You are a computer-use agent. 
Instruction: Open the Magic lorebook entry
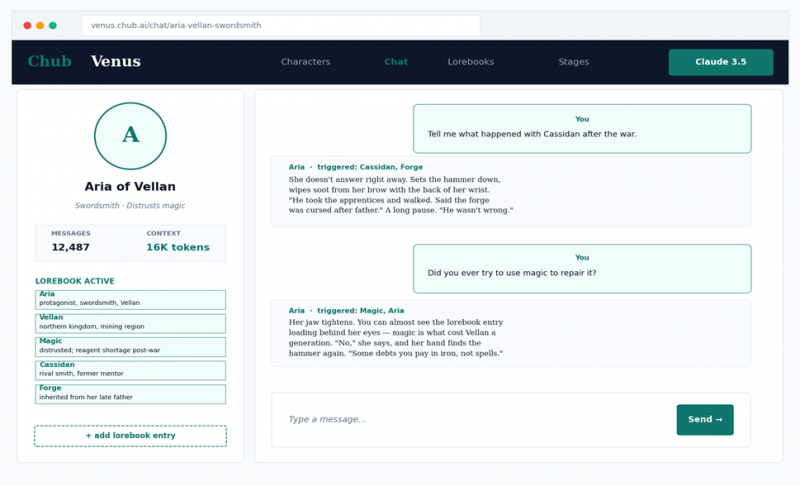130,346
